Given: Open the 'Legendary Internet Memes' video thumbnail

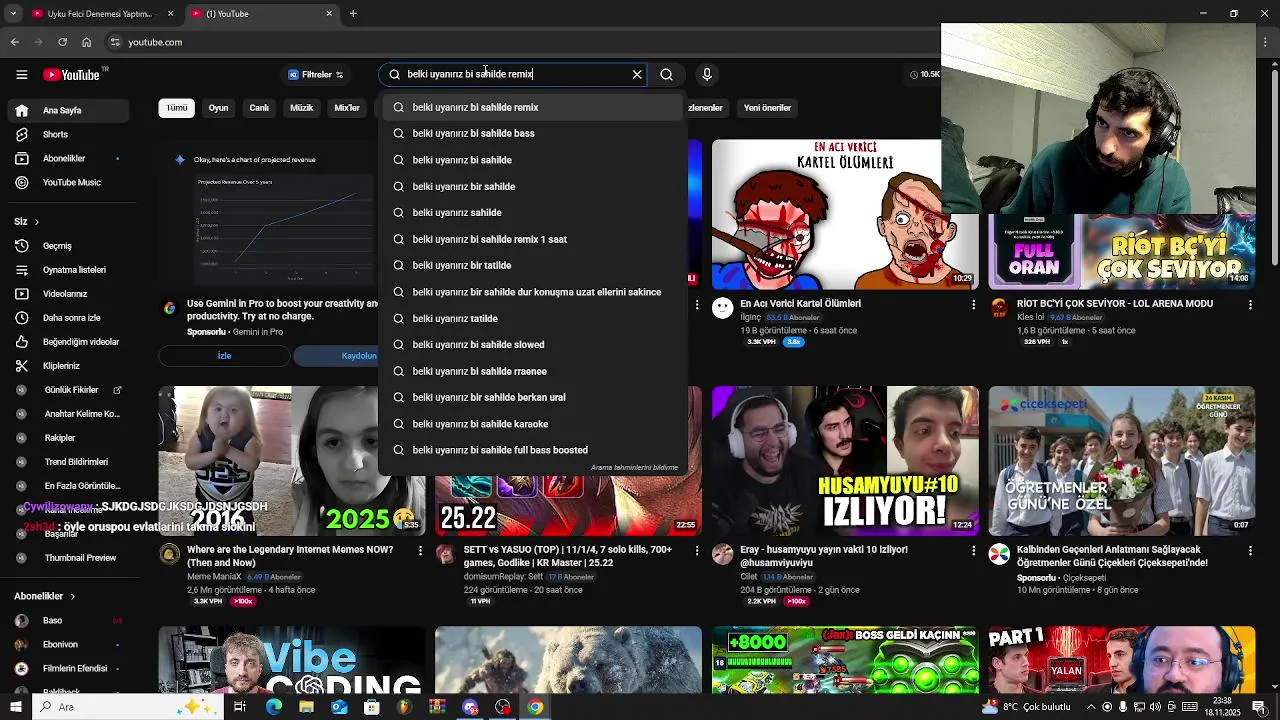Looking at the screenshot, I should 291,461.
